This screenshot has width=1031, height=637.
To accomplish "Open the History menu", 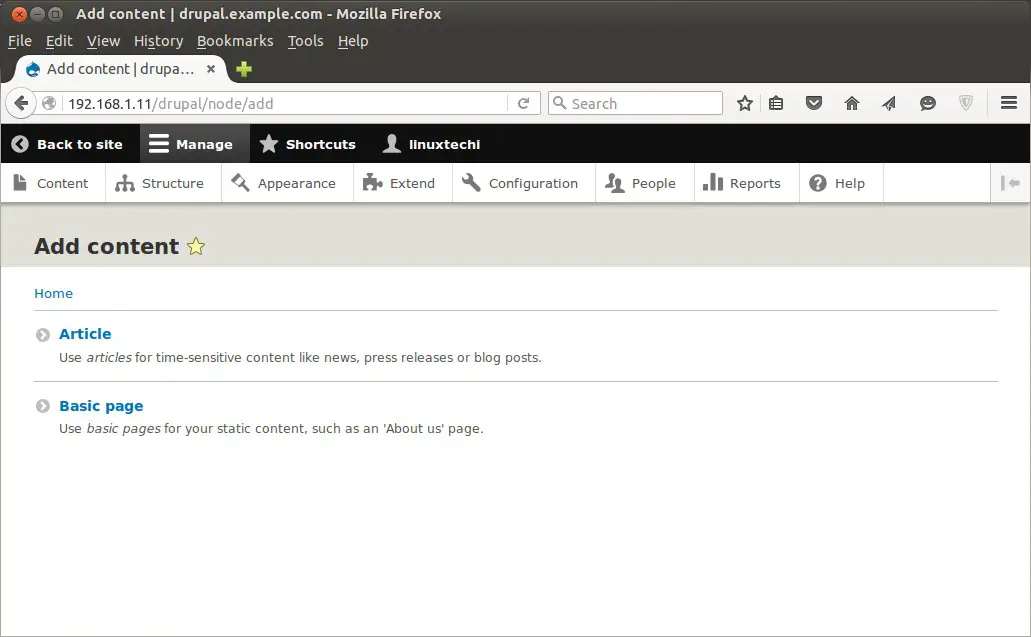I will 158,41.
